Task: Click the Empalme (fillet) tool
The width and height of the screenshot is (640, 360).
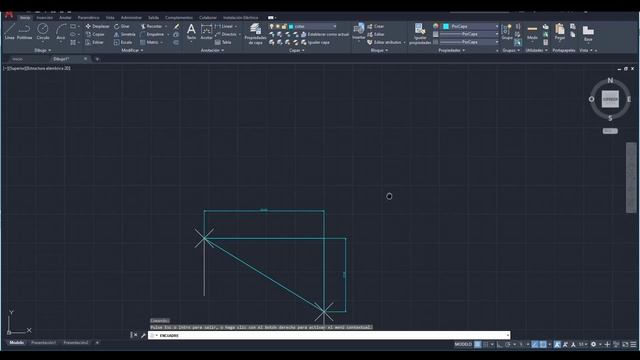Action: (x=152, y=34)
